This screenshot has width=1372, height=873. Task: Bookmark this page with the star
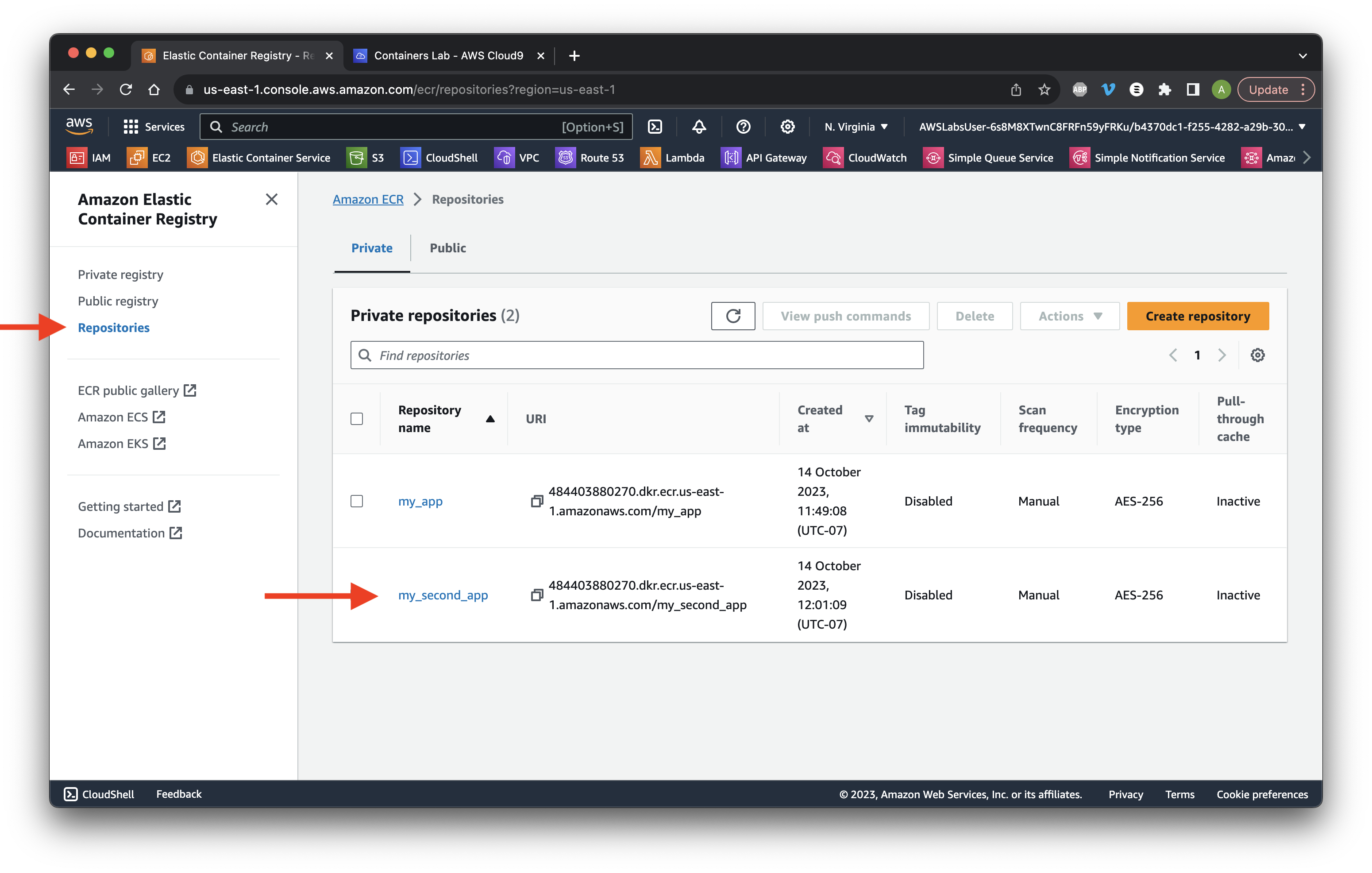point(1044,89)
